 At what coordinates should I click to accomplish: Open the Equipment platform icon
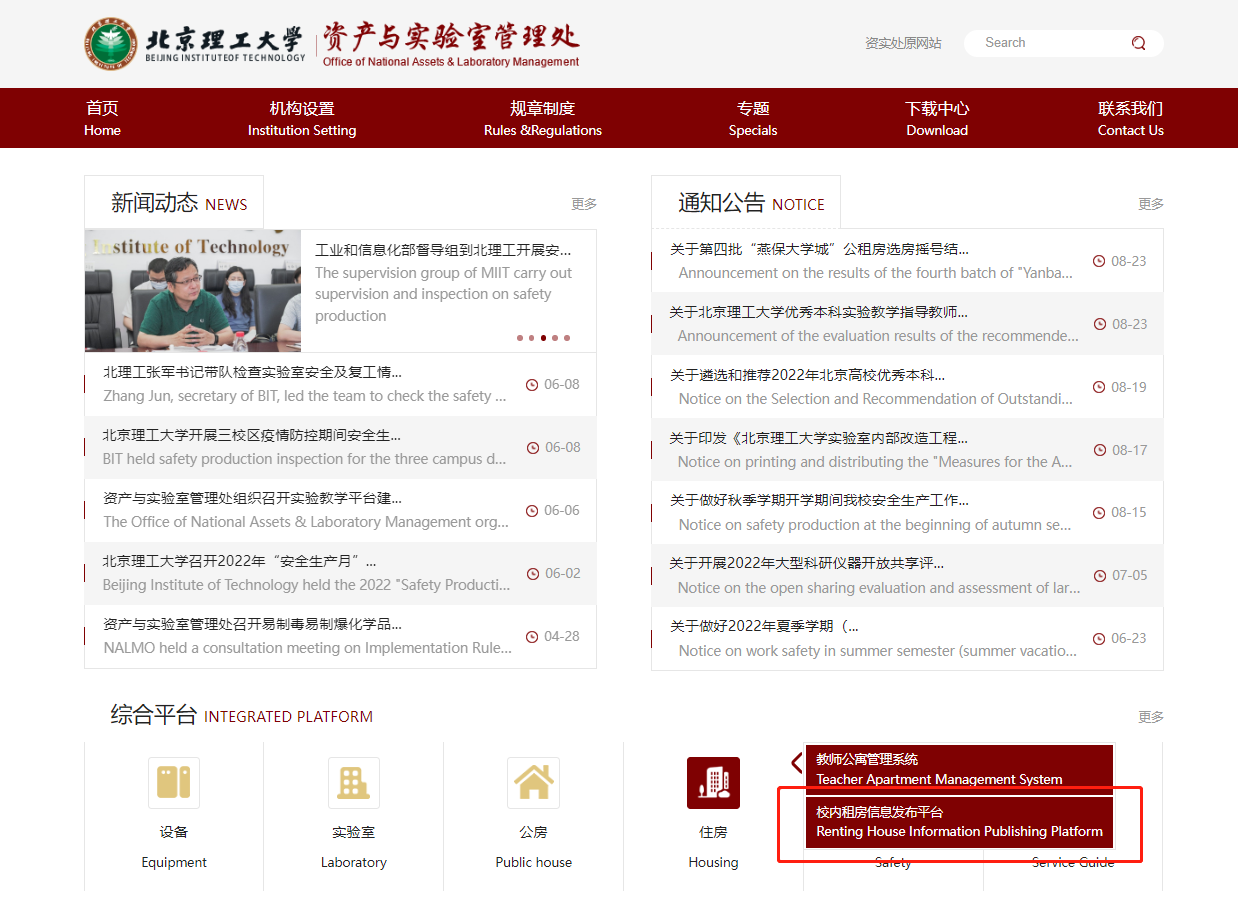(x=174, y=782)
